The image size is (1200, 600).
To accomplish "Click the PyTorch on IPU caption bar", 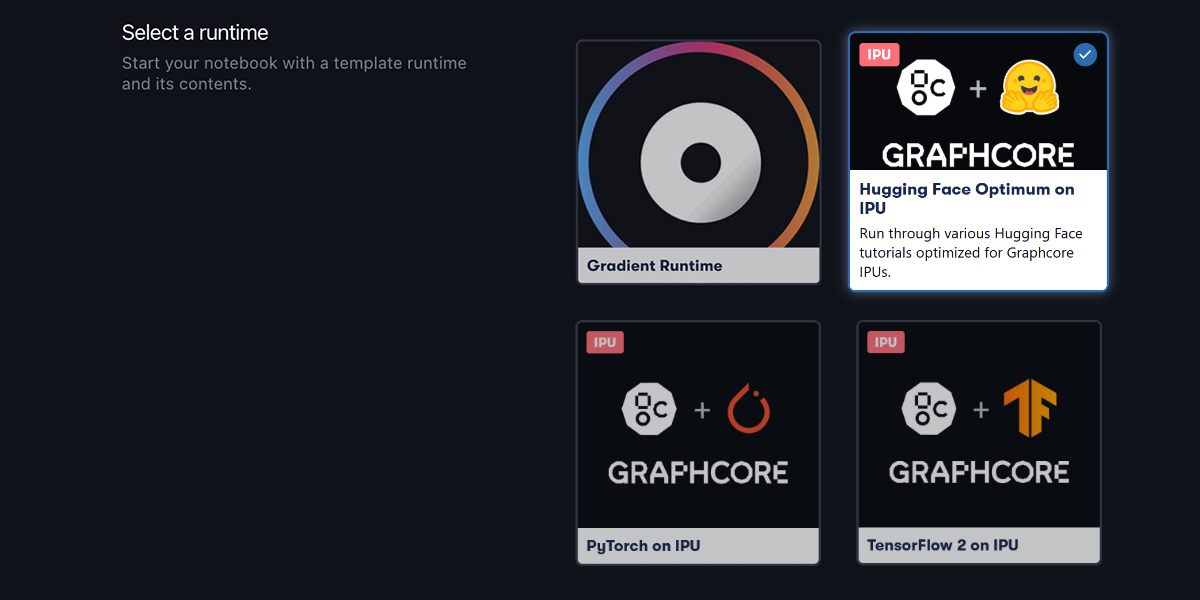I will 698,546.
